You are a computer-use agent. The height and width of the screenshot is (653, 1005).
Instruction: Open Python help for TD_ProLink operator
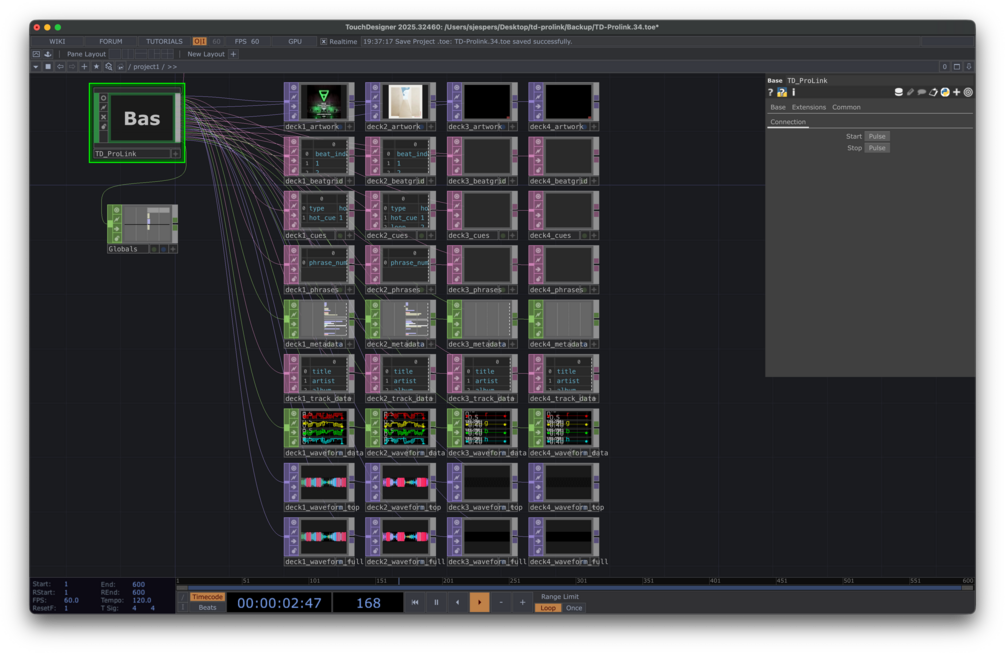coord(782,92)
